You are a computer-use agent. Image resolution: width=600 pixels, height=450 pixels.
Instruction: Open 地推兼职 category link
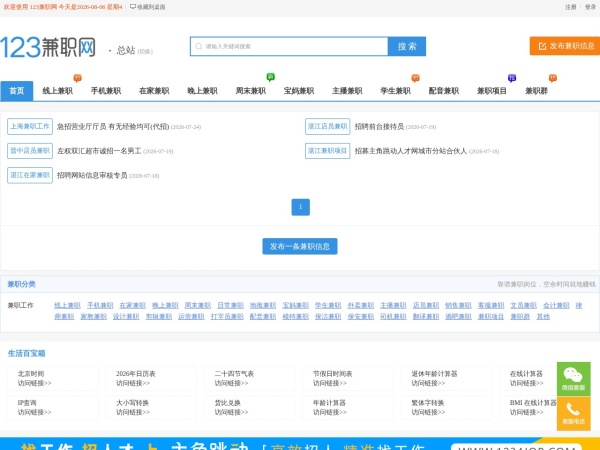pyautogui.click(x=262, y=305)
